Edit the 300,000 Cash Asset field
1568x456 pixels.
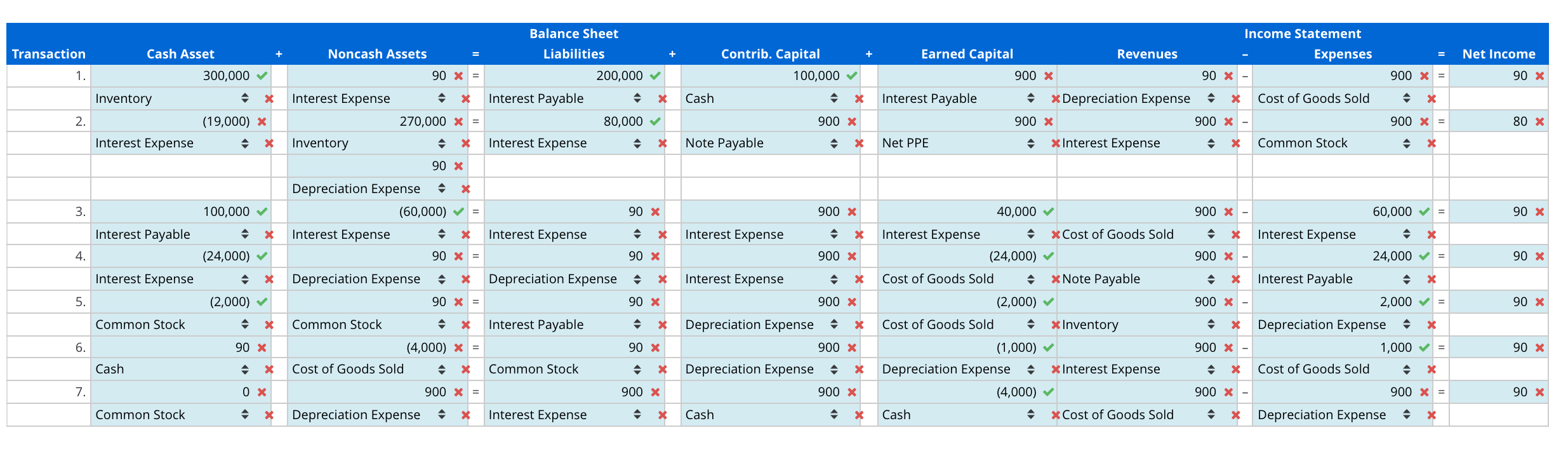(x=172, y=76)
